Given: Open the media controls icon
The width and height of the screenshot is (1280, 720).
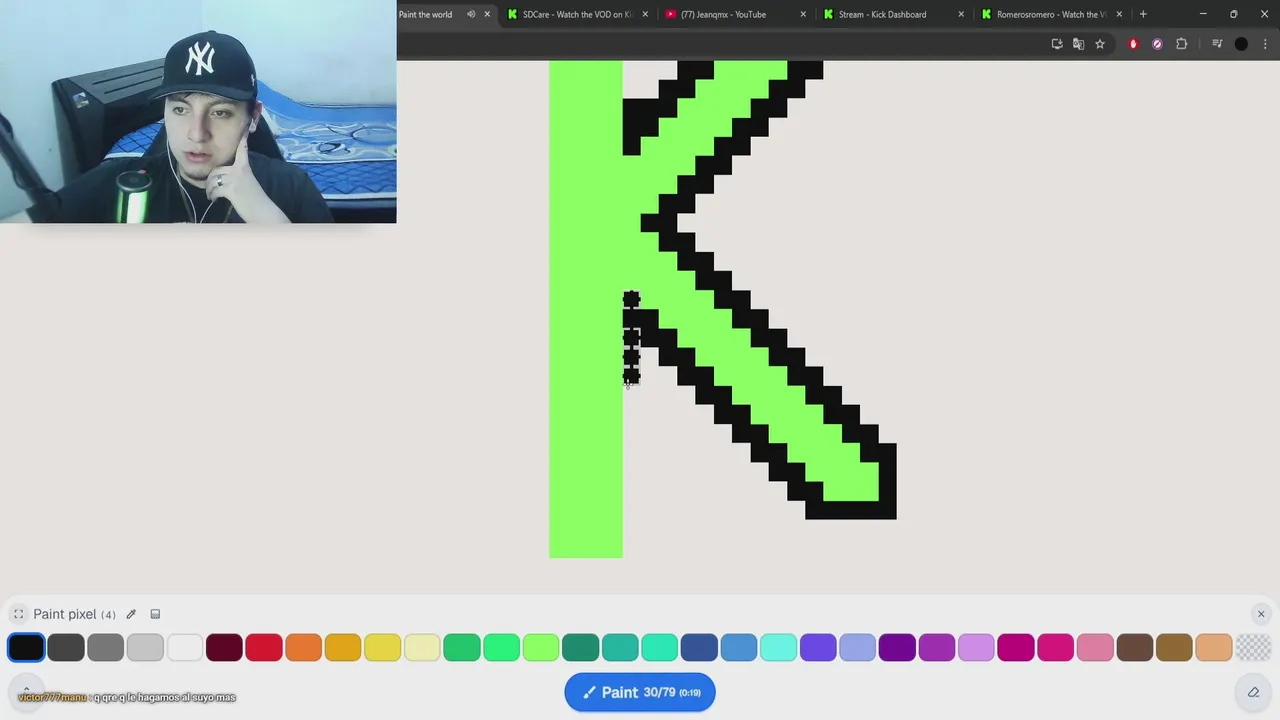Looking at the screenshot, I should (1217, 44).
